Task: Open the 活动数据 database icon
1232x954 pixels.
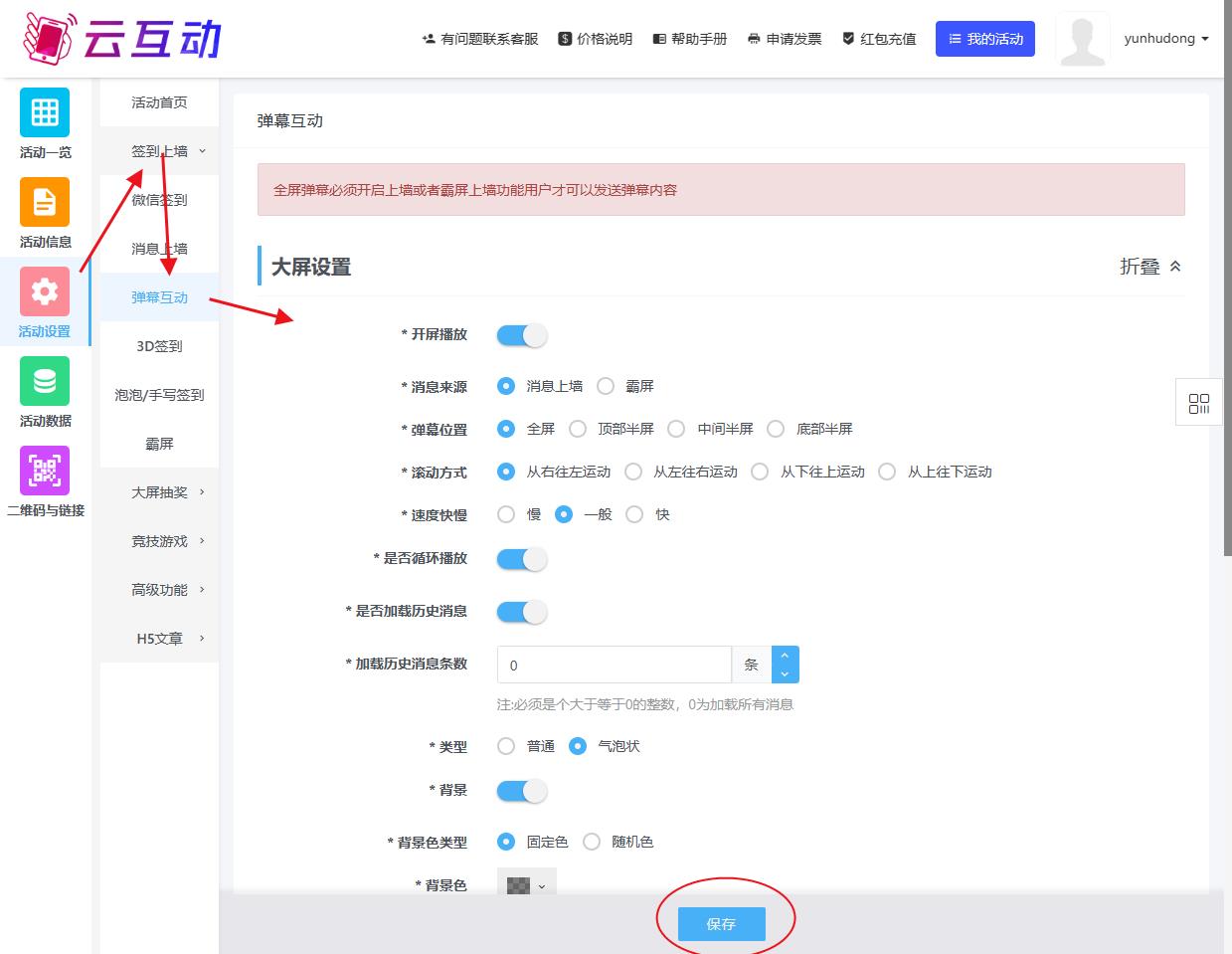Action: tap(45, 381)
